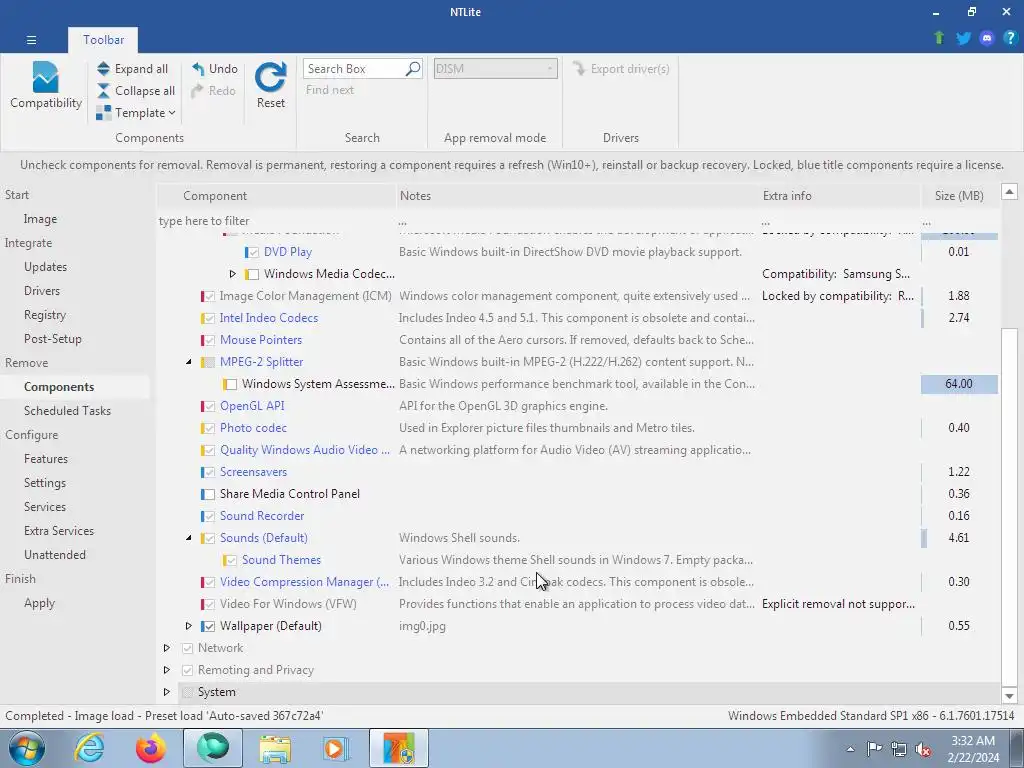This screenshot has width=1024, height=768.
Task: Open media player taskbar icon
Action: coord(336,748)
